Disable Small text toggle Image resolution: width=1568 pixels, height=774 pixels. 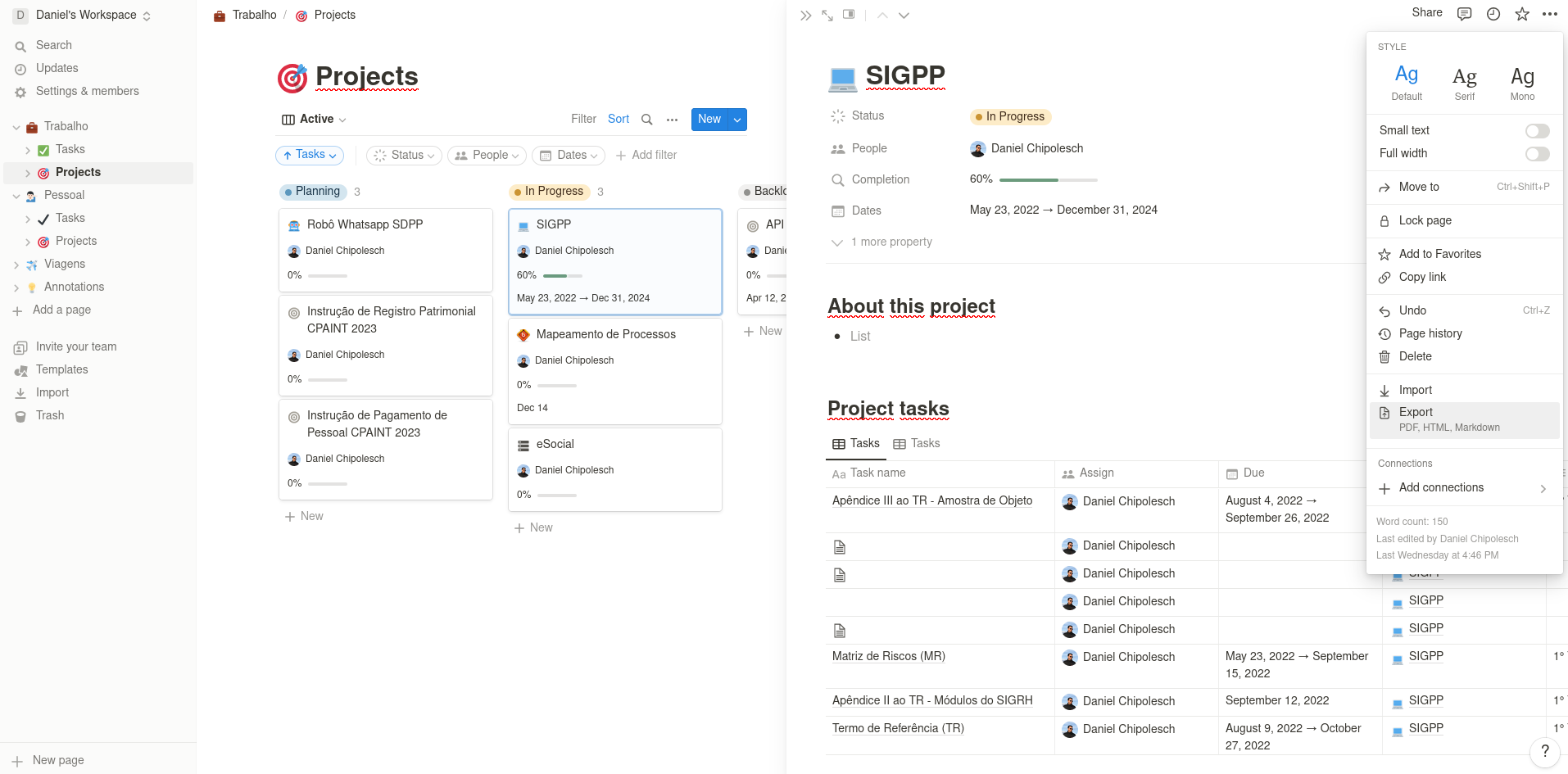(x=1537, y=130)
